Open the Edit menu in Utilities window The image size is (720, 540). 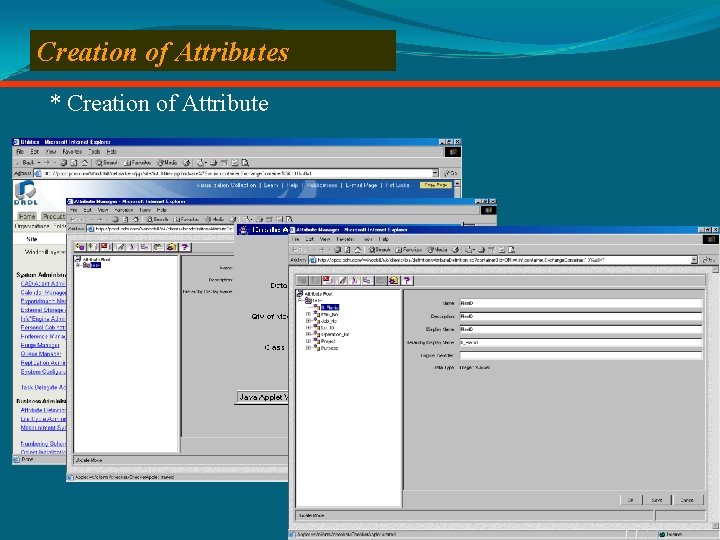[34, 152]
